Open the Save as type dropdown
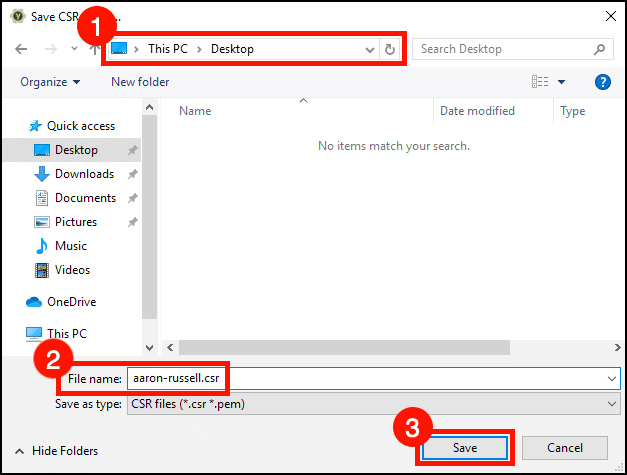 [x=612, y=403]
